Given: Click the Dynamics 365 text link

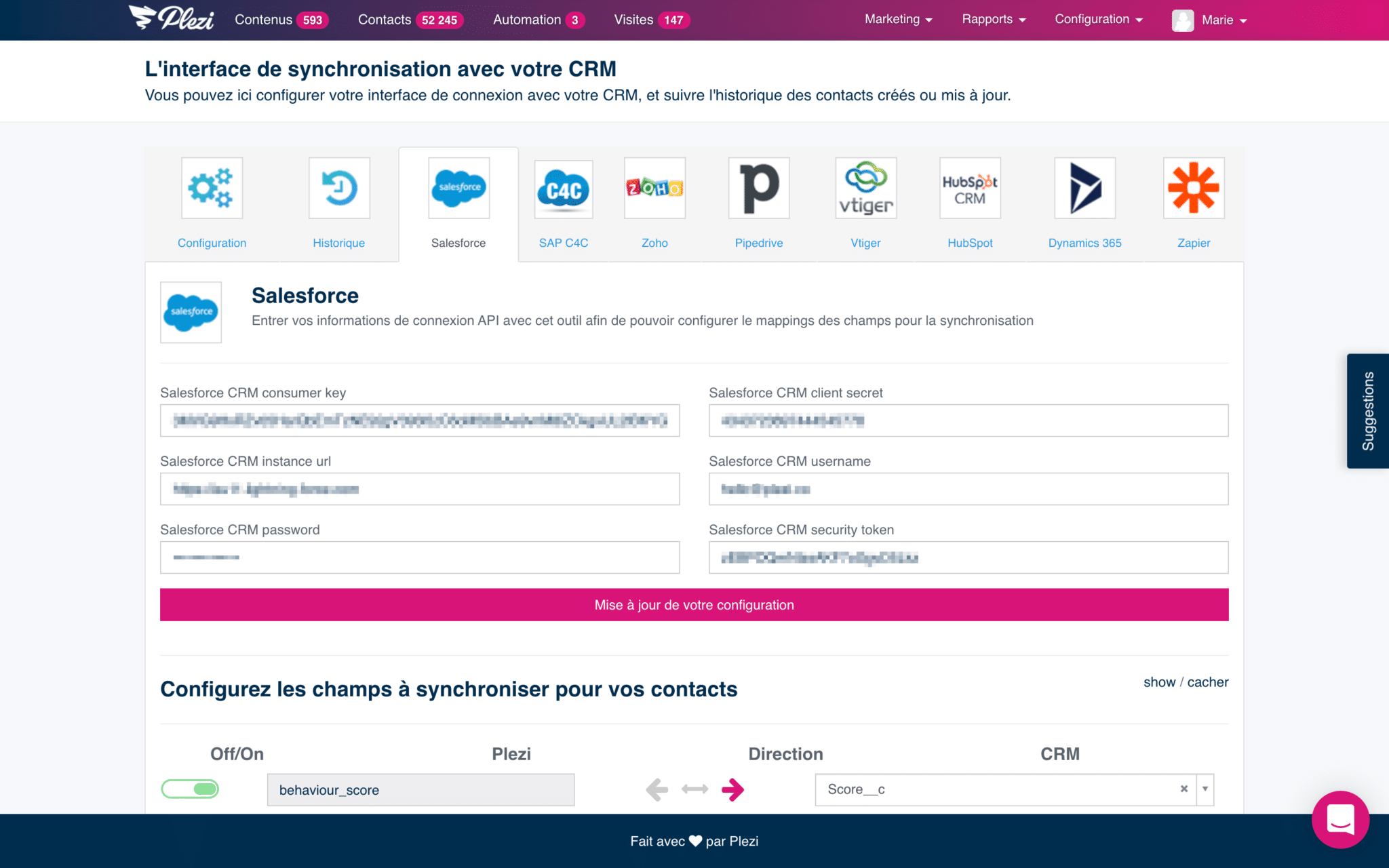Looking at the screenshot, I should [x=1084, y=243].
